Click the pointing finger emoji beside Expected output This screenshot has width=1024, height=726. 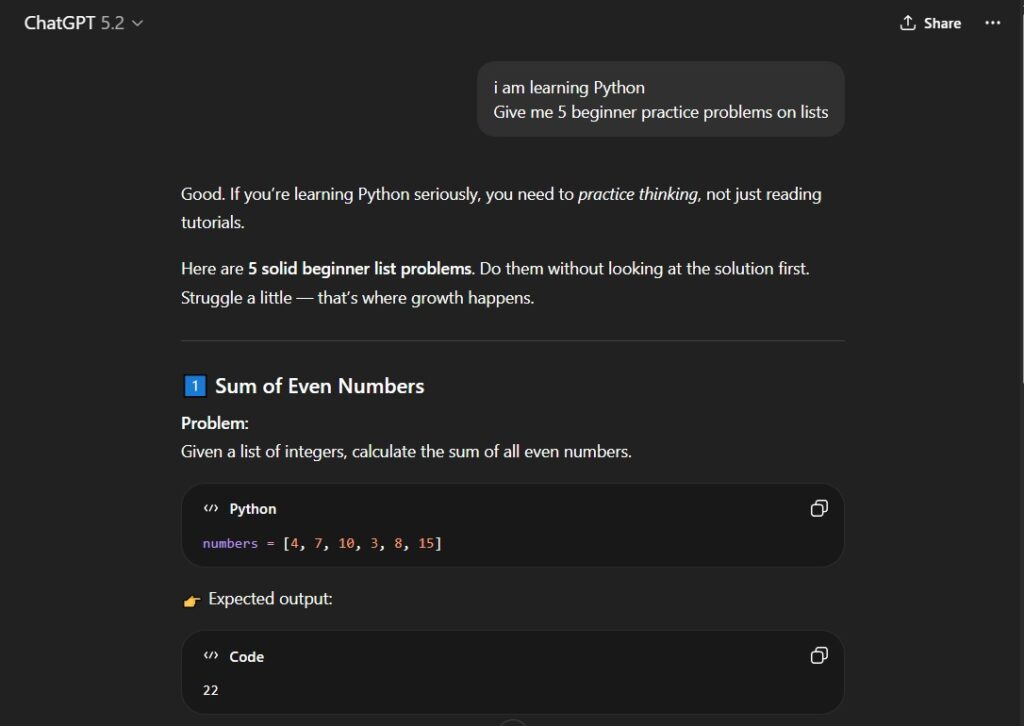pos(190,598)
